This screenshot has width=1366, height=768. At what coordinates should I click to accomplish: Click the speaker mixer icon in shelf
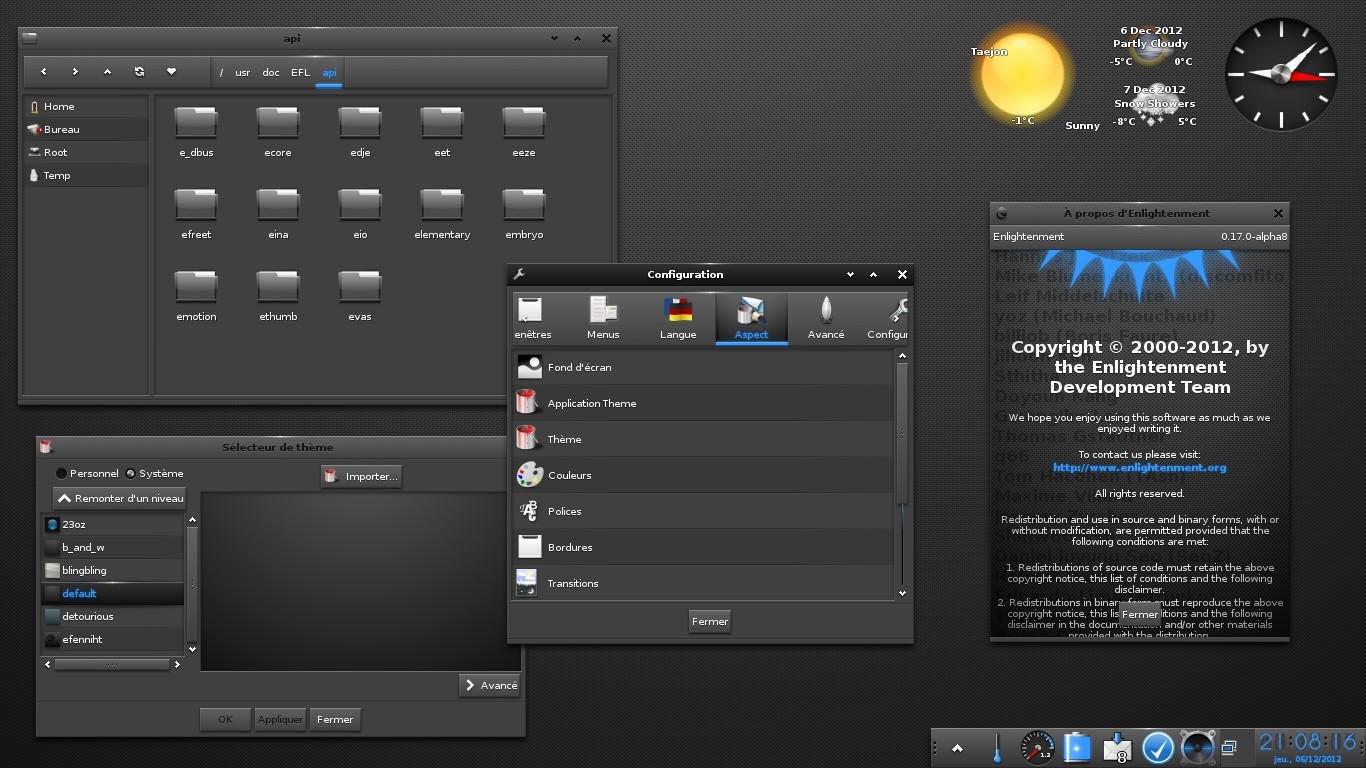pos(1197,747)
